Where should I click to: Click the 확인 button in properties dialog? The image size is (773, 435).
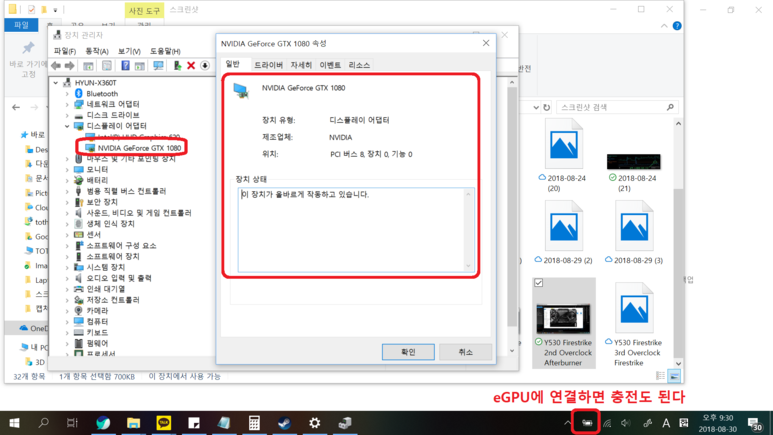coord(408,352)
